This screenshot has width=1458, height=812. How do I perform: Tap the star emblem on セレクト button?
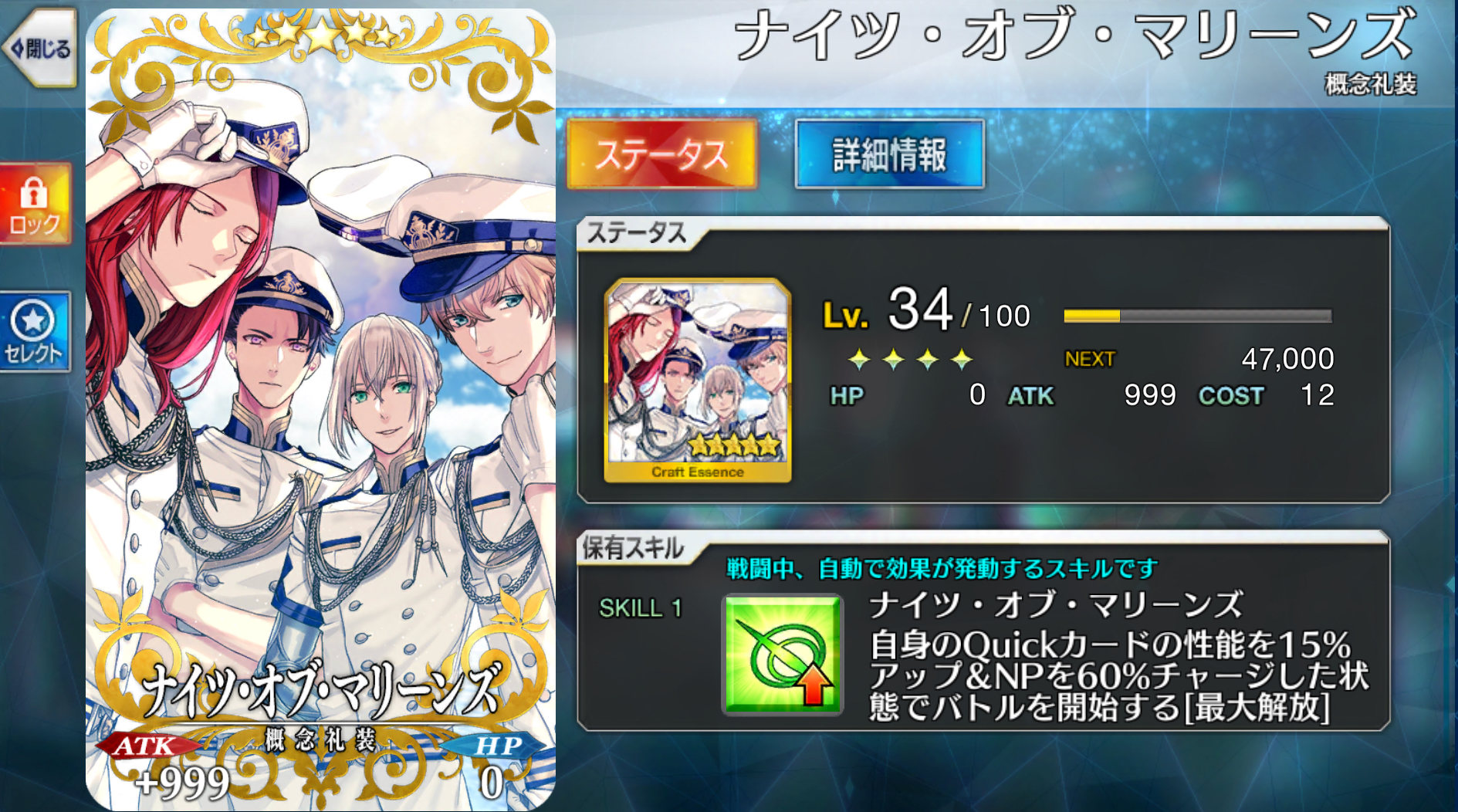point(33,320)
